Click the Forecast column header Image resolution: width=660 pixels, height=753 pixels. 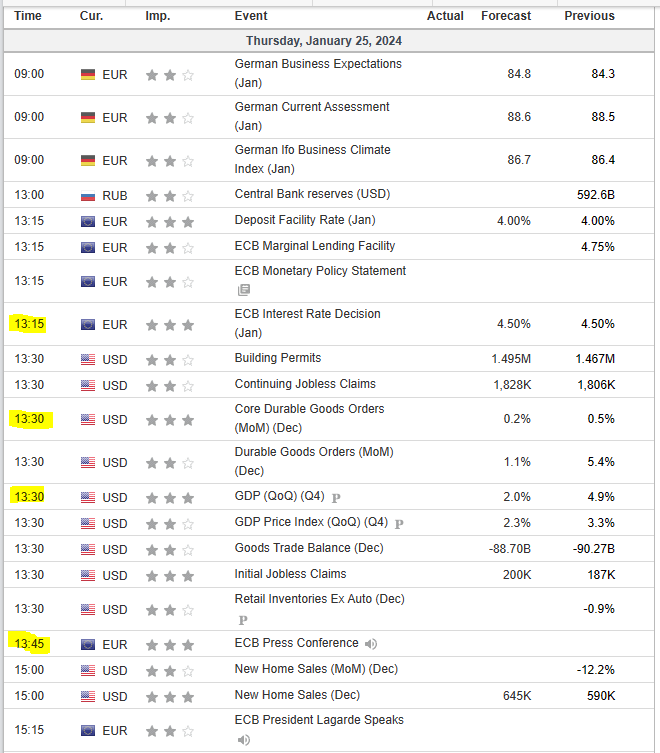point(506,16)
